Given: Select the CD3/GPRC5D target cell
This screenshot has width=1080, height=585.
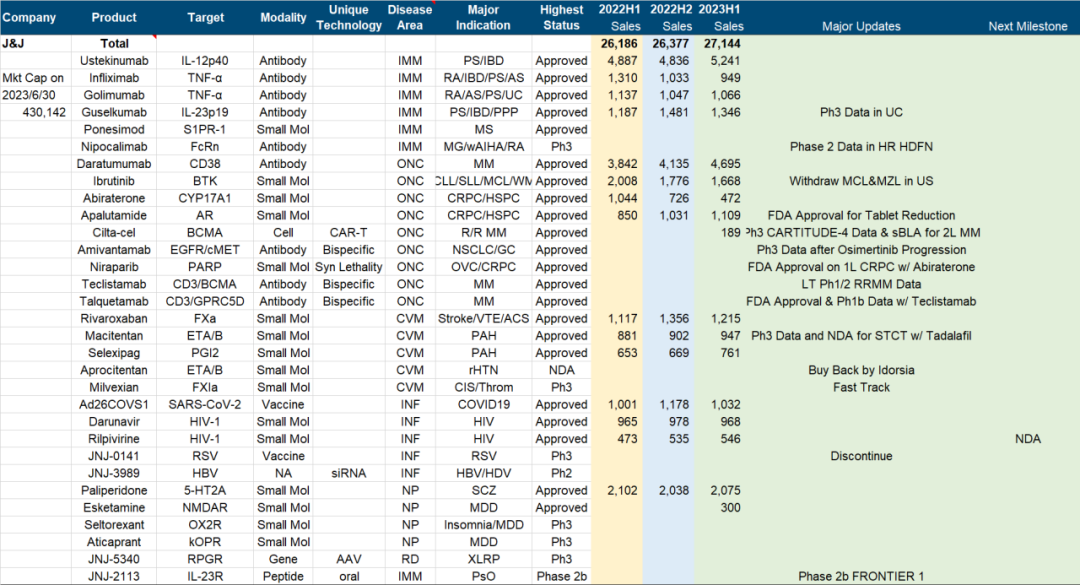Looking at the screenshot, I should [x=205, y=302].
